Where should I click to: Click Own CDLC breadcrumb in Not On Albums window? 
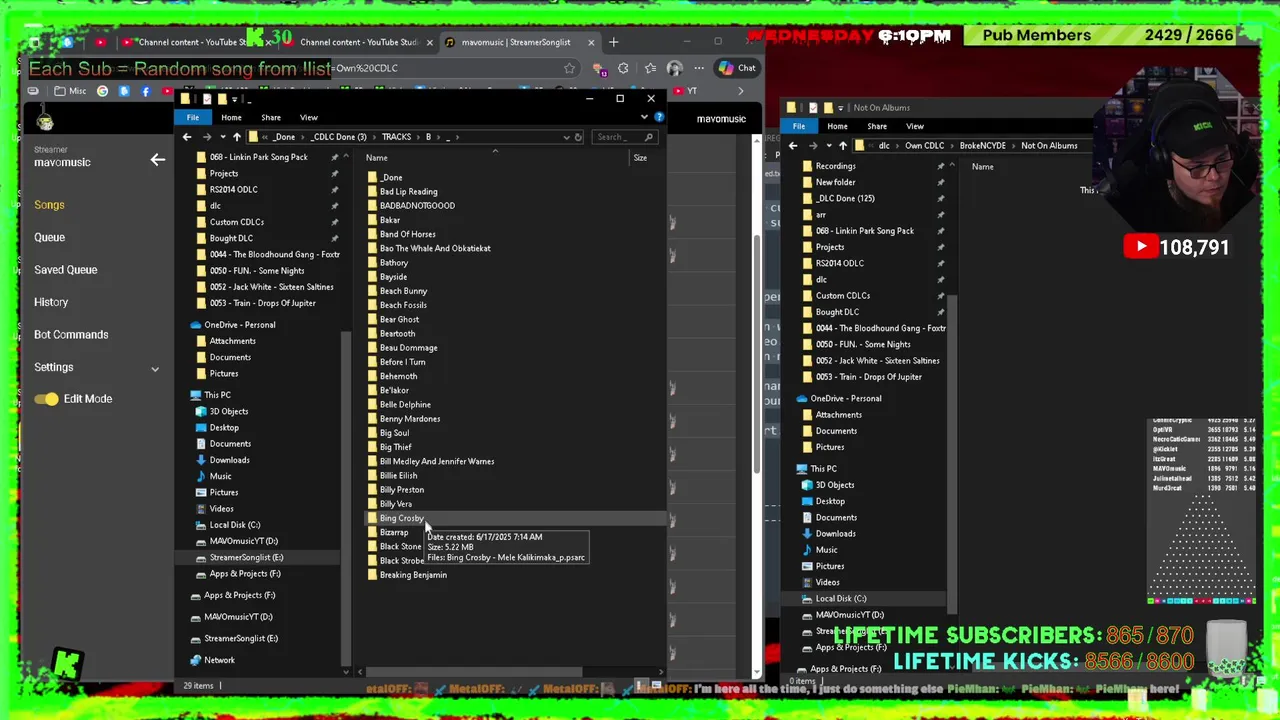[925, 146]
